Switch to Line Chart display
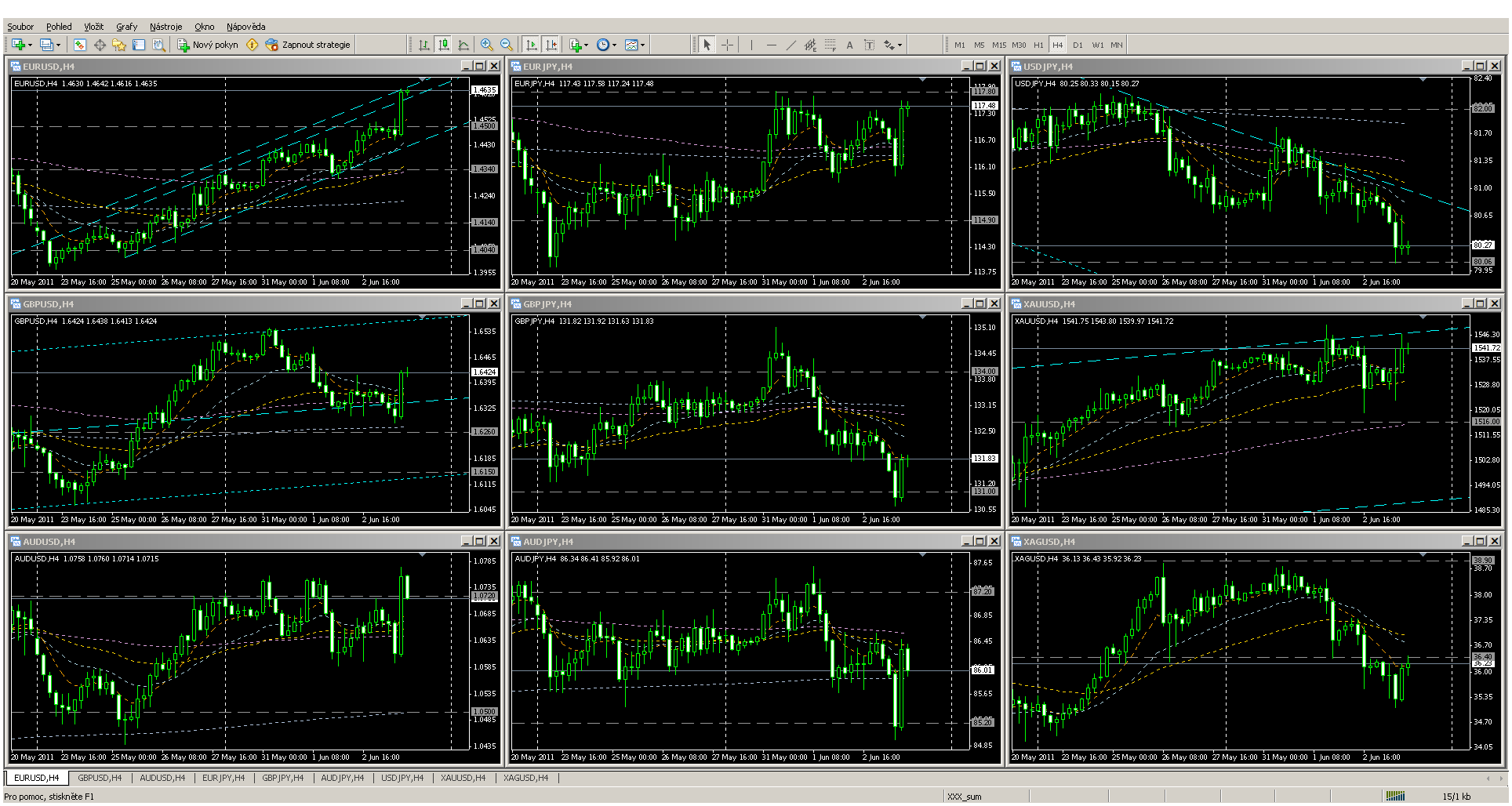1512x806 pixels. (463, 45)
